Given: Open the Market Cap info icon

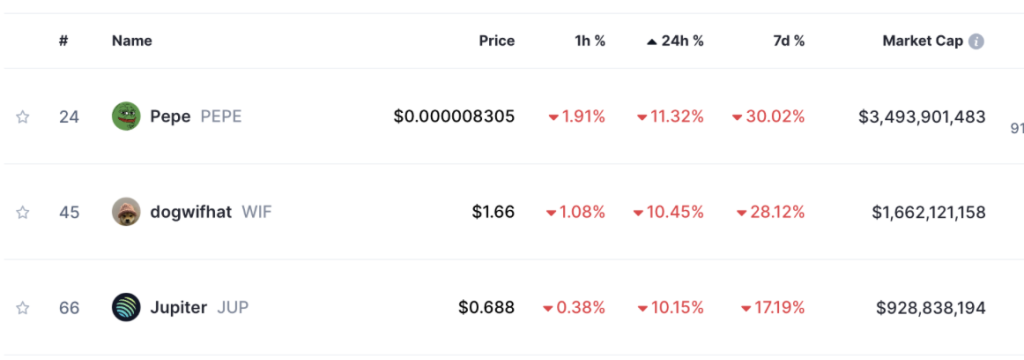Looking at the screenshot, I should (x=976, y=41).
